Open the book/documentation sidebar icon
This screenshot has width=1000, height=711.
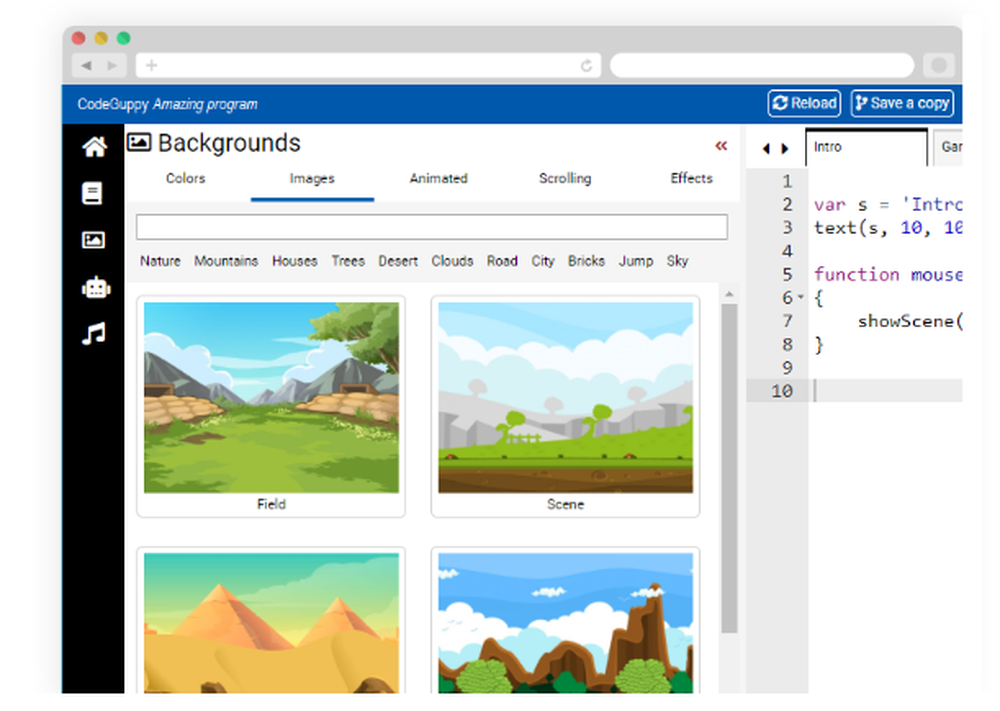click(92, 193)
